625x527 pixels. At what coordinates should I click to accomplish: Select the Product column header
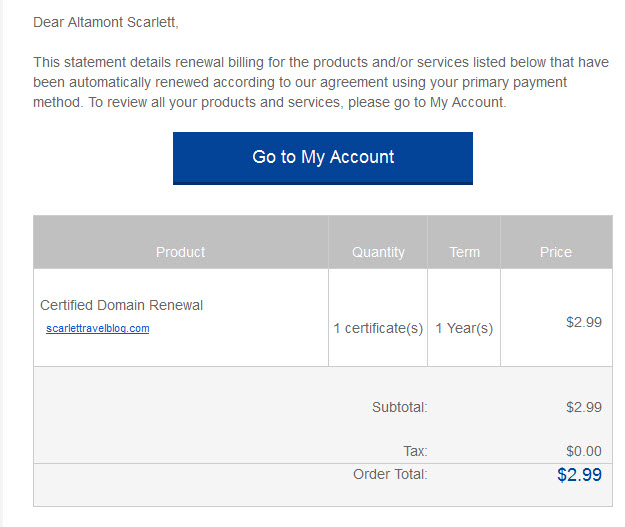[181, 252]
